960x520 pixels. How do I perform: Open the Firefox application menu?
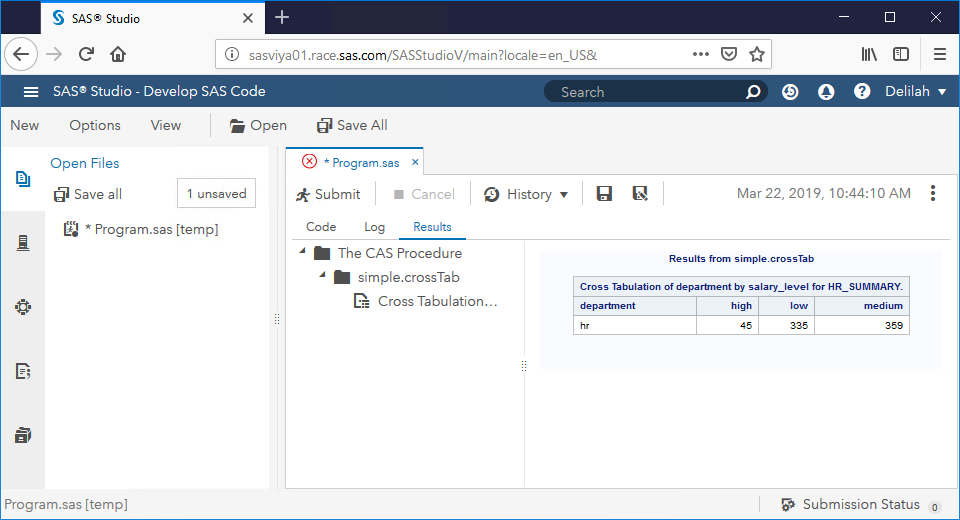(940, 55)
